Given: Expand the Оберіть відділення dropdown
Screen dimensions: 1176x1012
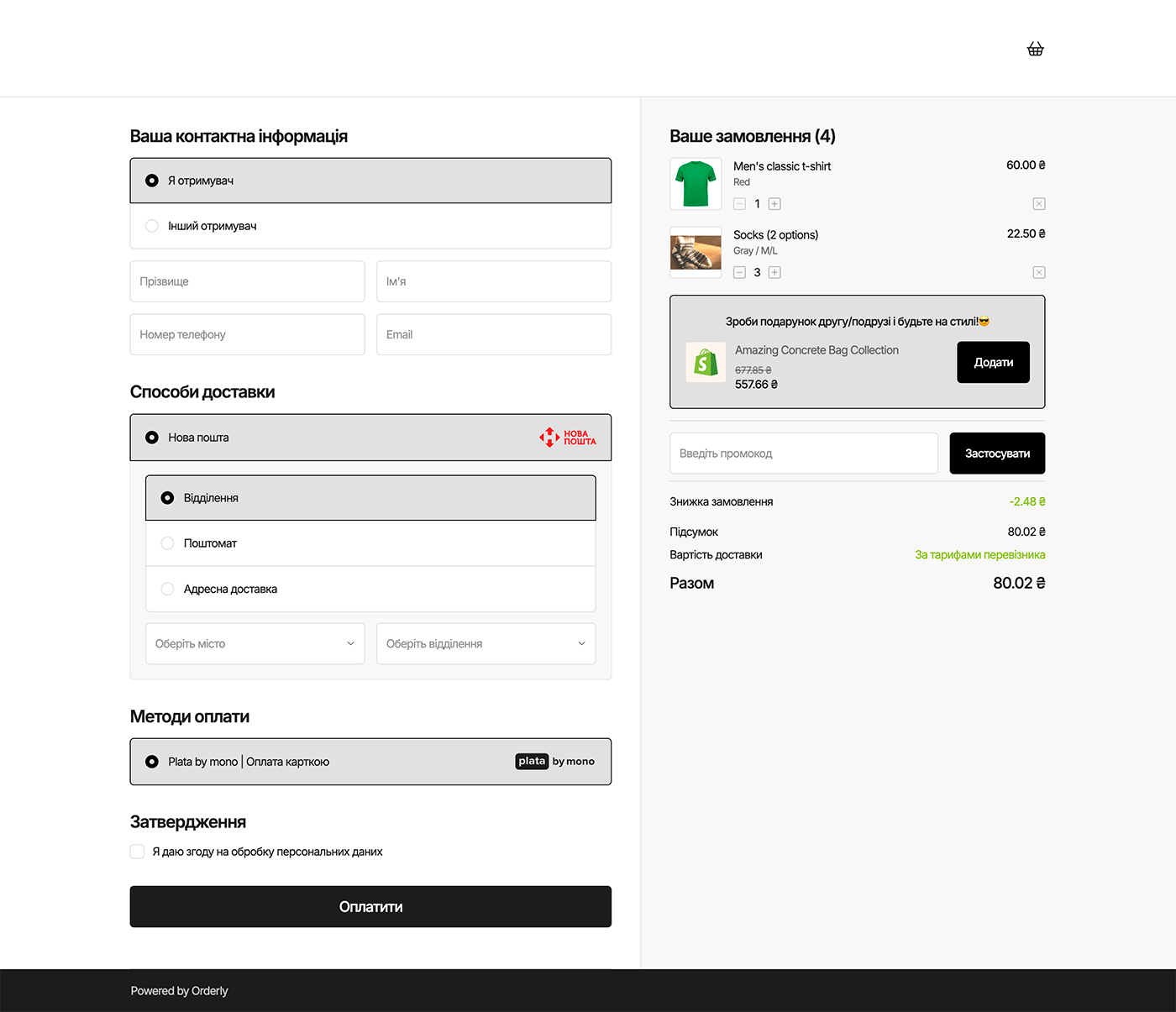Looking at the screenshot, I should click(x=486, y=643).
